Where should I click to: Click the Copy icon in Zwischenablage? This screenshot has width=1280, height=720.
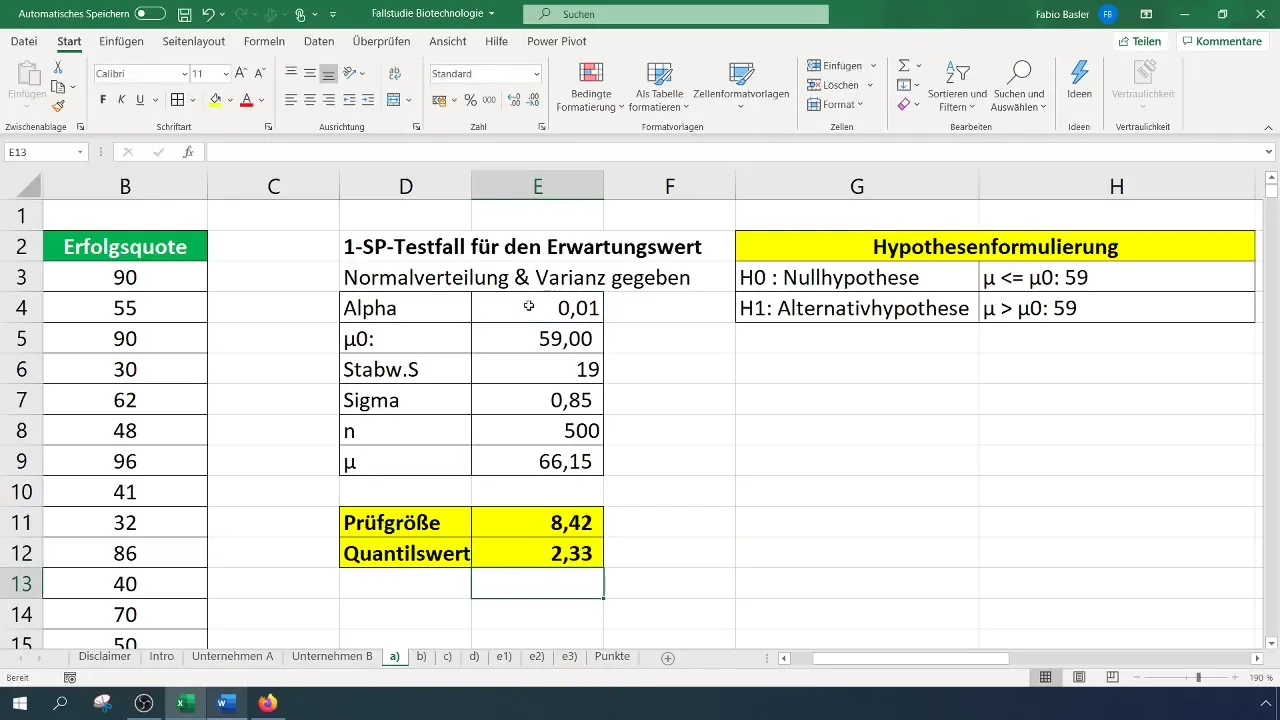(57, 87)
